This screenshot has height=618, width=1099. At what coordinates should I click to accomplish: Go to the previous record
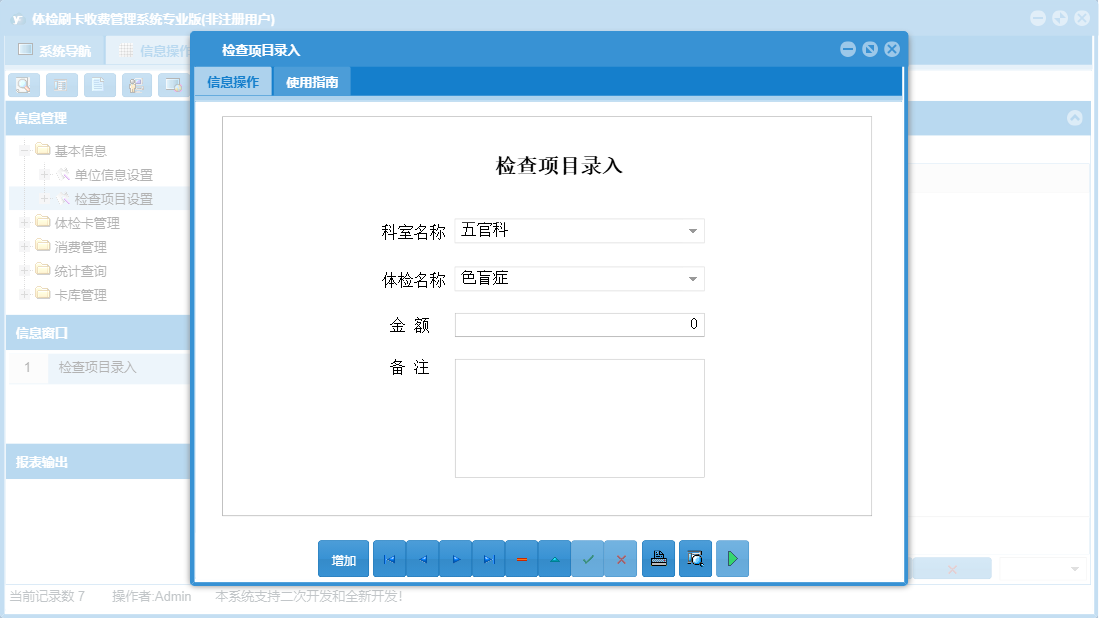coord(422,558)
